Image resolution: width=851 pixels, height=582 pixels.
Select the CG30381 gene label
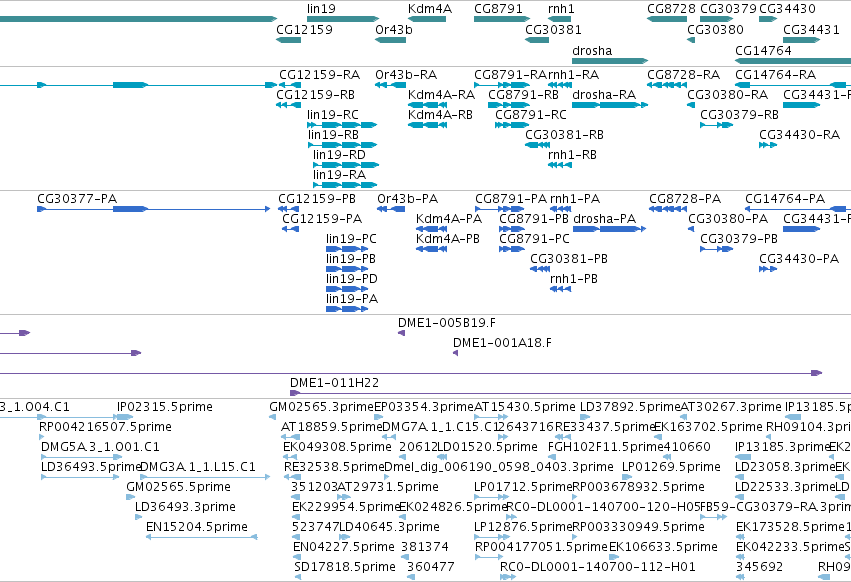(553, 29)
